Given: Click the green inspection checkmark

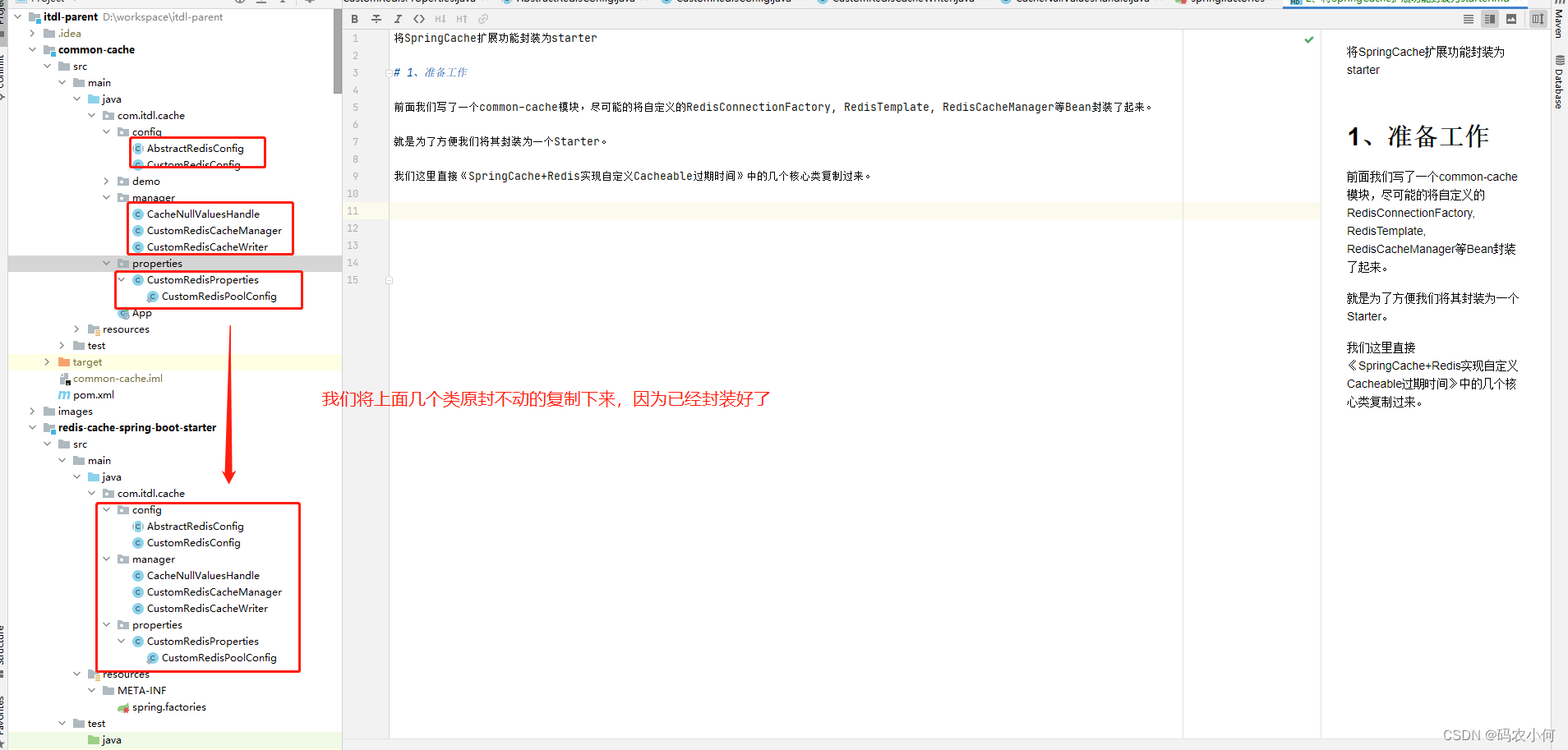Looking at the screenshot, I should (x=1309, y=39).
